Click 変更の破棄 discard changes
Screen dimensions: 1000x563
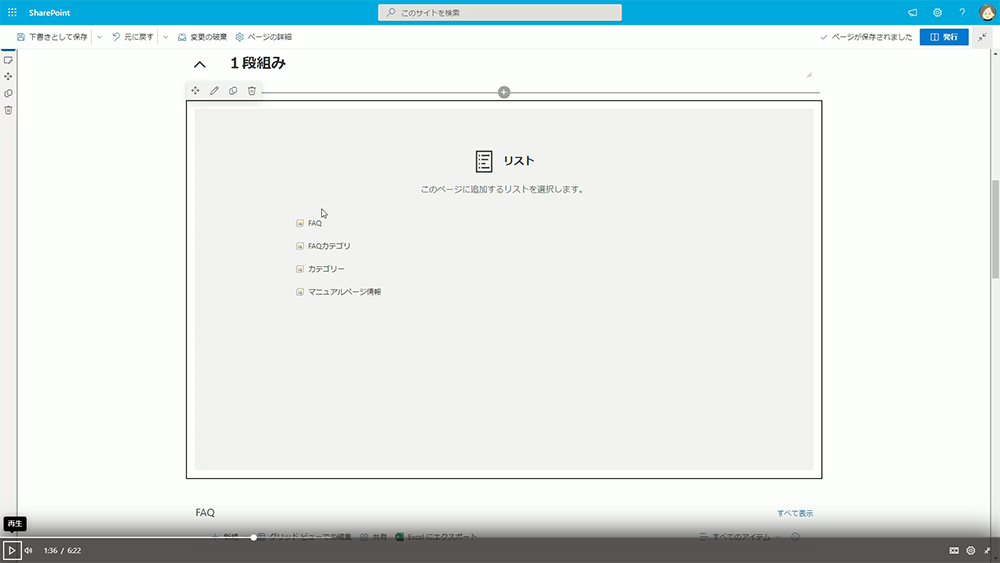(x=202, y=37)
